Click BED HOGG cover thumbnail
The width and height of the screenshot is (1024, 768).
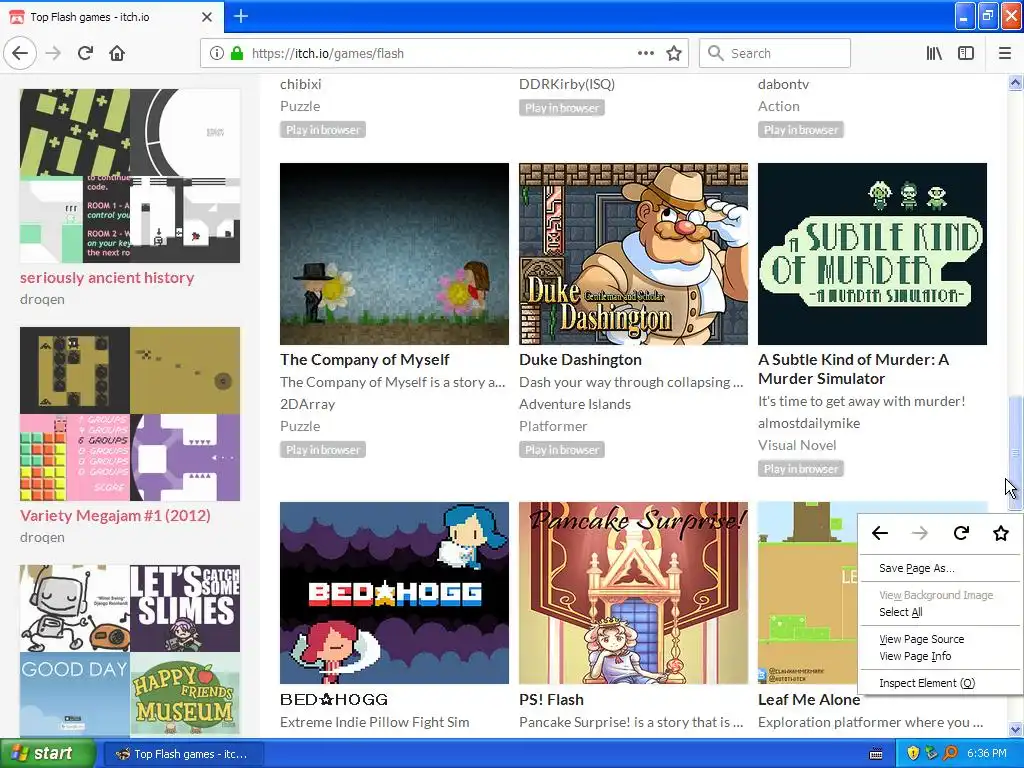click(x=394, y=593)
